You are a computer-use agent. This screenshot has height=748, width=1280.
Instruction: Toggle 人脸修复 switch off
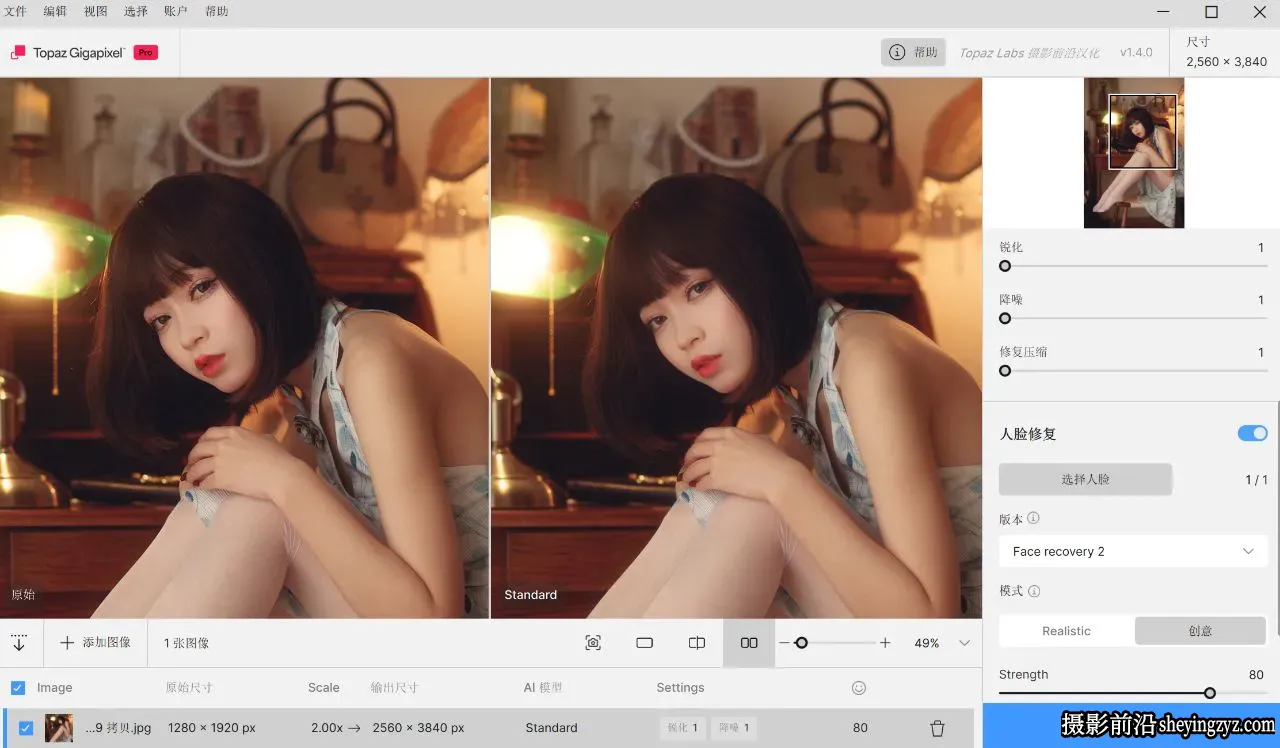click(x=1252, y=433)
